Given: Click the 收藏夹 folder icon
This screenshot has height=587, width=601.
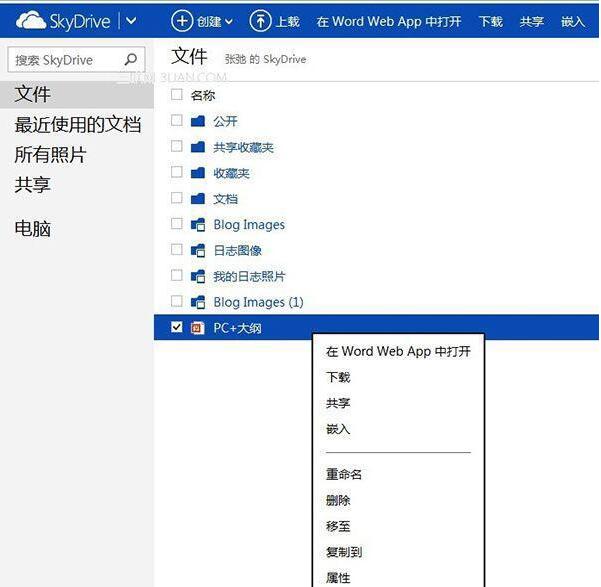Looking at the screenshot, I should (x=198, y=173).
